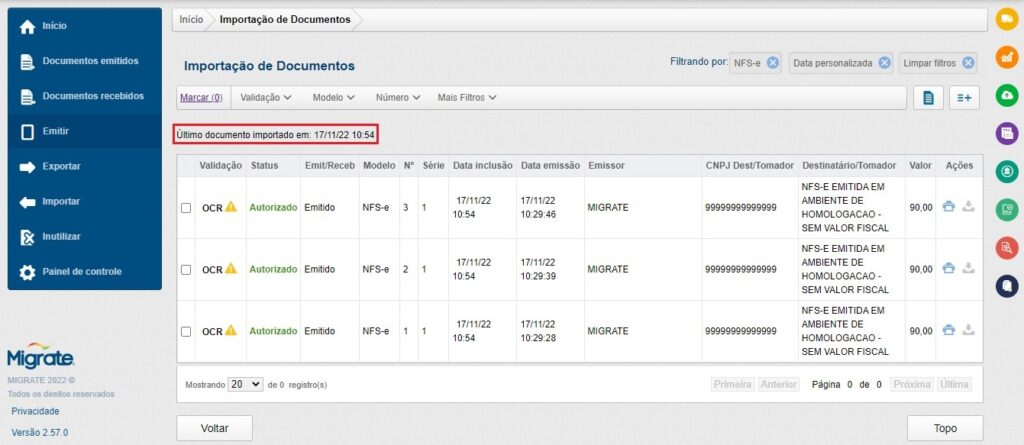Check the checkbox for document number 3
The image size is (1024, 445).
pyautogui.click(x=185, y=208)
